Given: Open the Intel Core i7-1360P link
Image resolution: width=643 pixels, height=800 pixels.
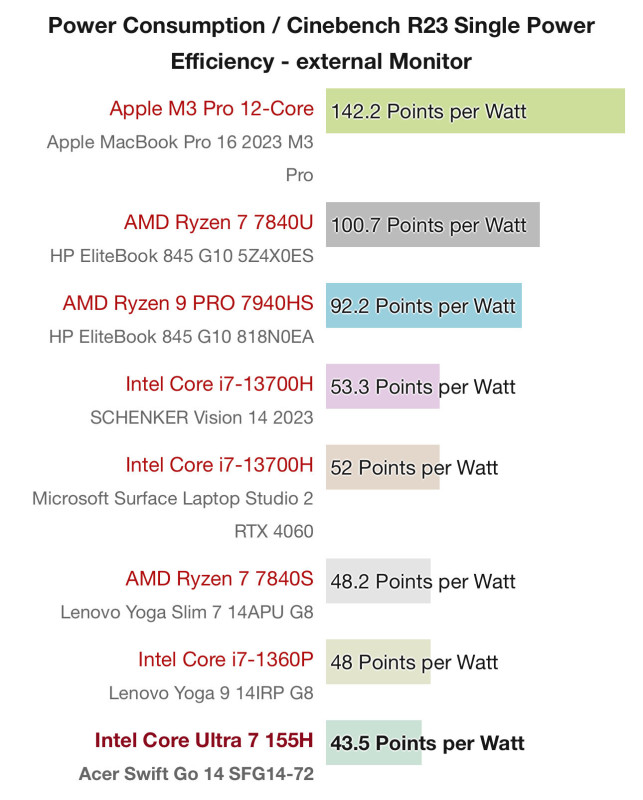Looking at the screenshot, I should click(226, 660).
